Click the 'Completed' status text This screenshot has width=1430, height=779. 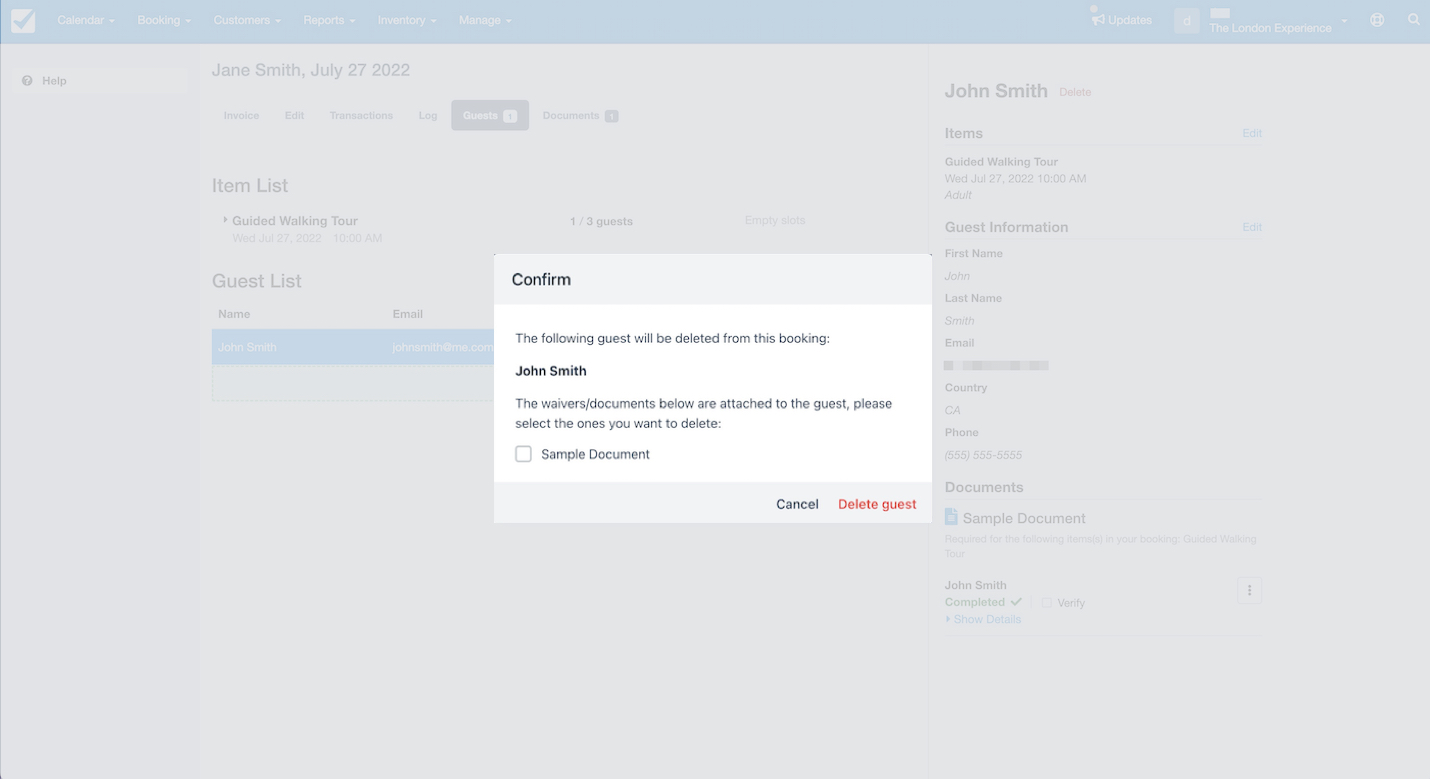(975, 602)
